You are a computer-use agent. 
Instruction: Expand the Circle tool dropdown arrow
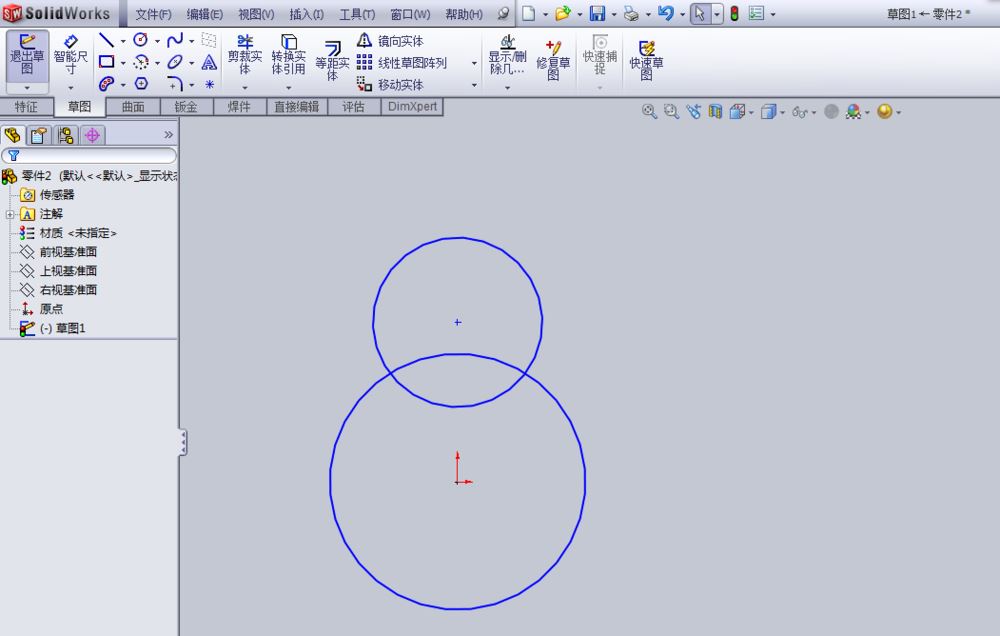click(x=157, y=41)
